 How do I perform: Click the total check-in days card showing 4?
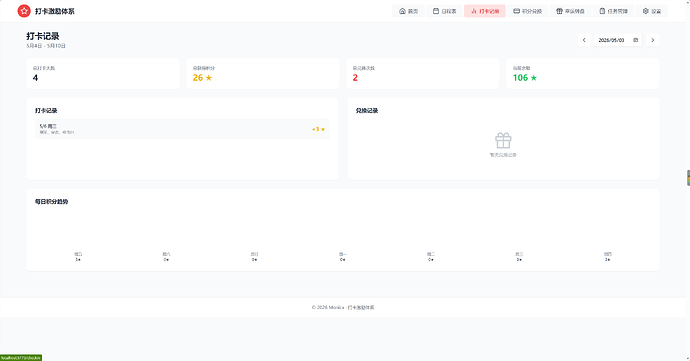[x=103, y=74]
